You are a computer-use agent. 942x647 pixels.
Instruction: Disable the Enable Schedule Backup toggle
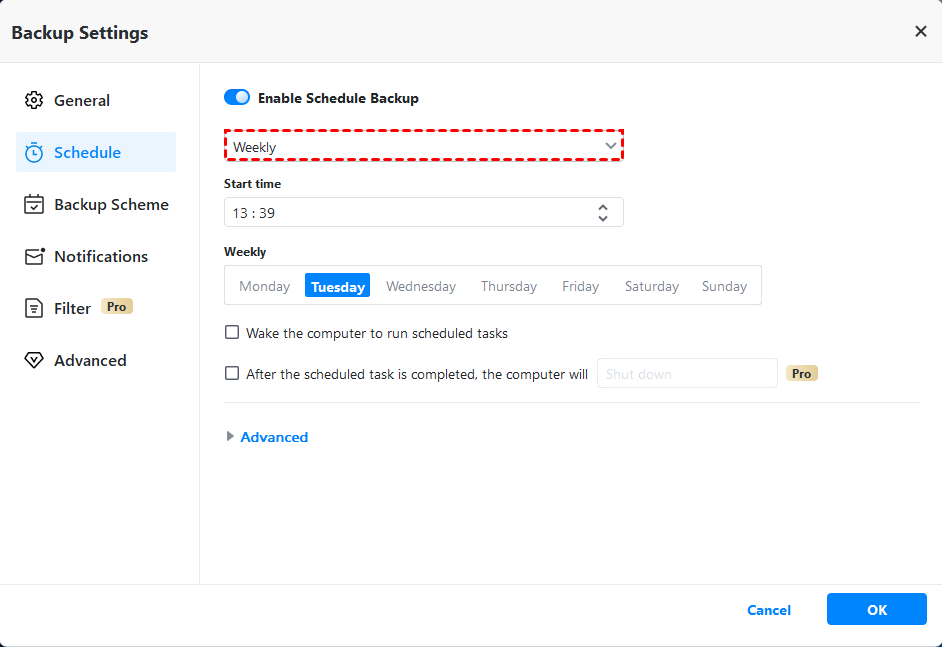(x=237, y=98)
